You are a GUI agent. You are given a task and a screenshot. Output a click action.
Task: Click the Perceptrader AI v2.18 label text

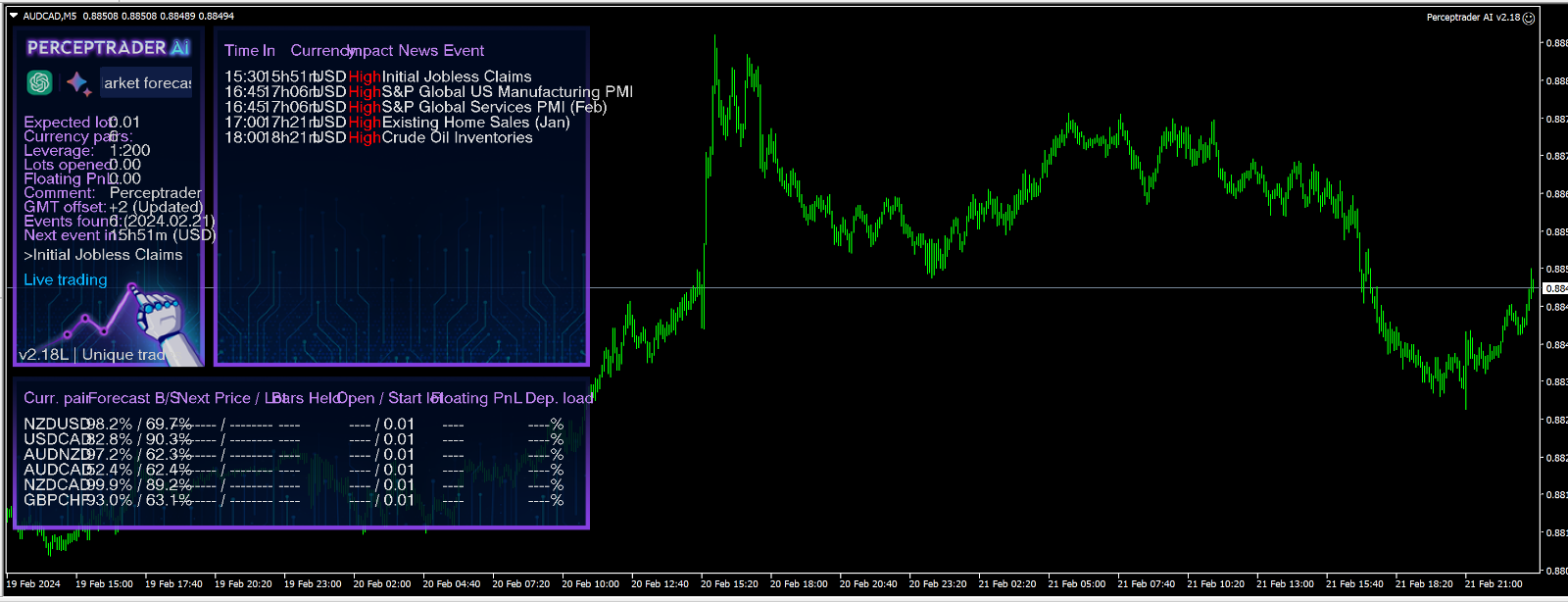1473,18
